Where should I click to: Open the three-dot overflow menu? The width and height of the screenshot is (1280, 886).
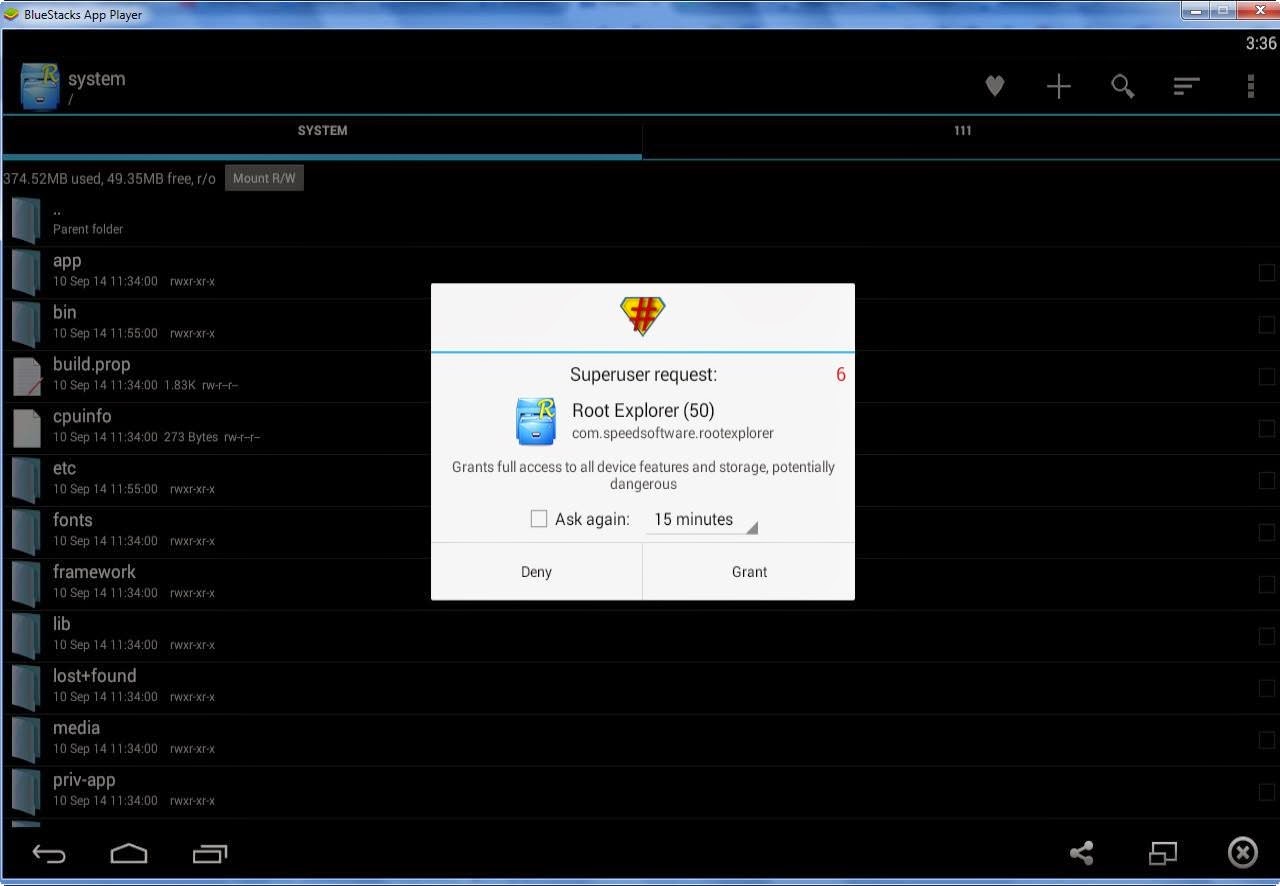(1250, 86)
